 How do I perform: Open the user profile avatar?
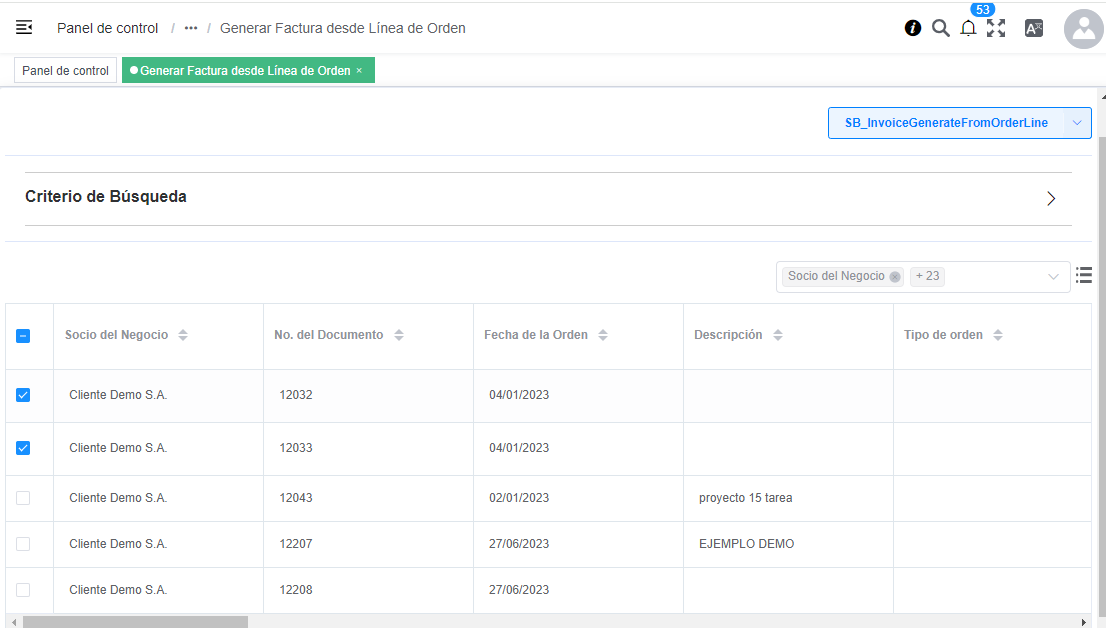(x=1083, y=30)
